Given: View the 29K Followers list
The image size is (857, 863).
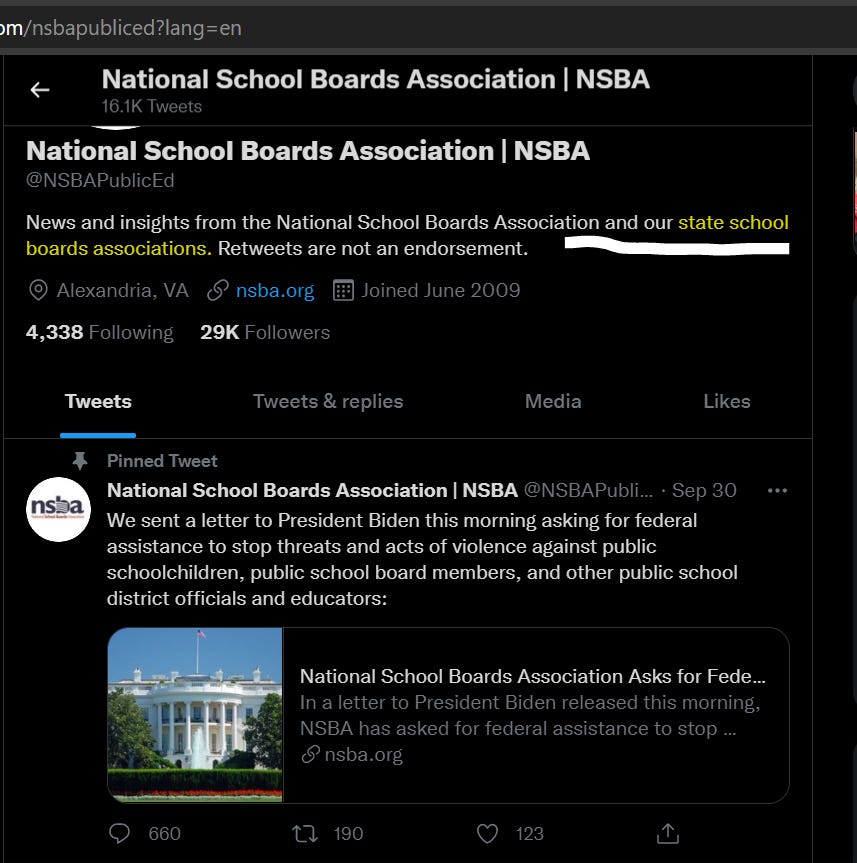Looking at the screenshot, I should [265, 332].
